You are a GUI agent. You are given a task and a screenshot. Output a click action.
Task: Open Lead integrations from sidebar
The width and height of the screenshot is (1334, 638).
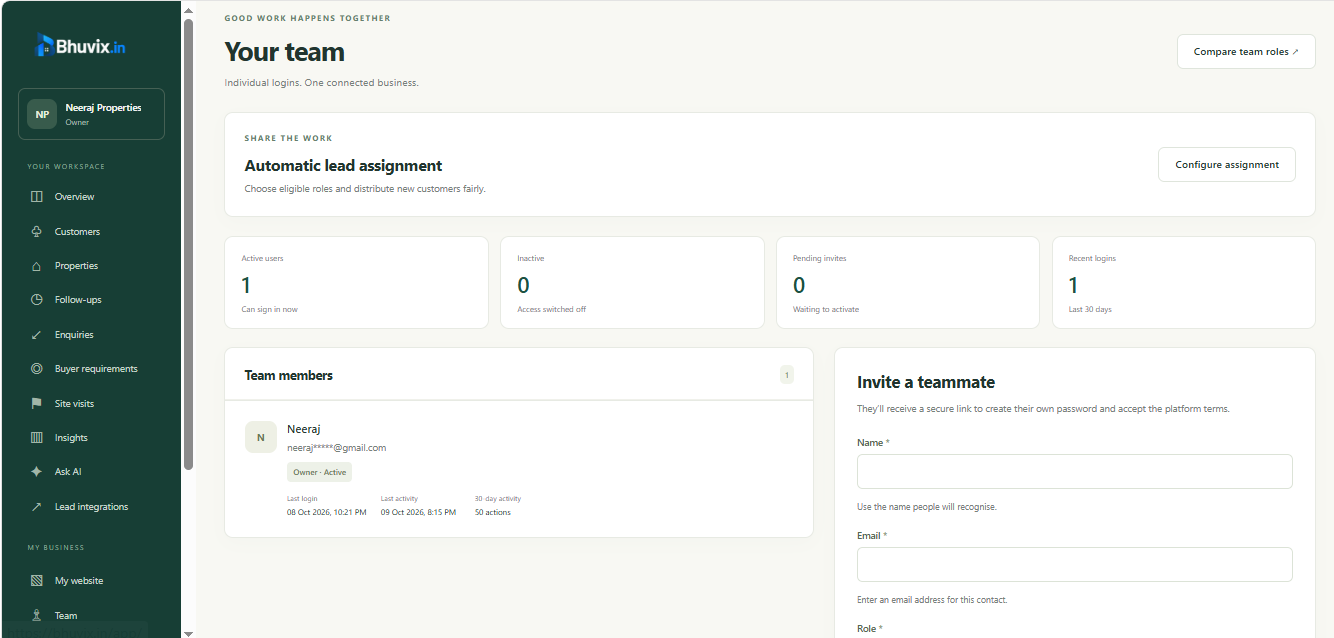91,507
